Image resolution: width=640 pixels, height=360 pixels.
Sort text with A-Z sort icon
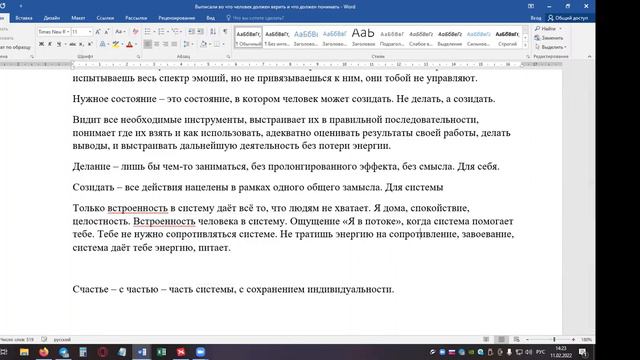pyautogui.click(x=213, y=32)
